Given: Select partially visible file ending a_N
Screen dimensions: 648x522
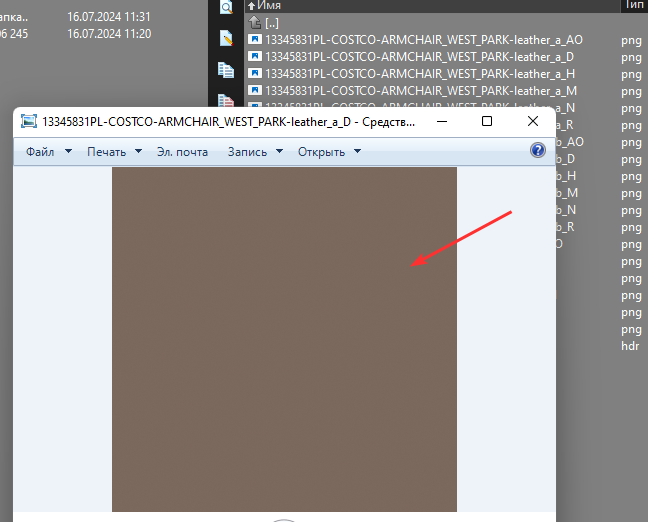Looking at the screenshot, I should [x=565, y=108].
